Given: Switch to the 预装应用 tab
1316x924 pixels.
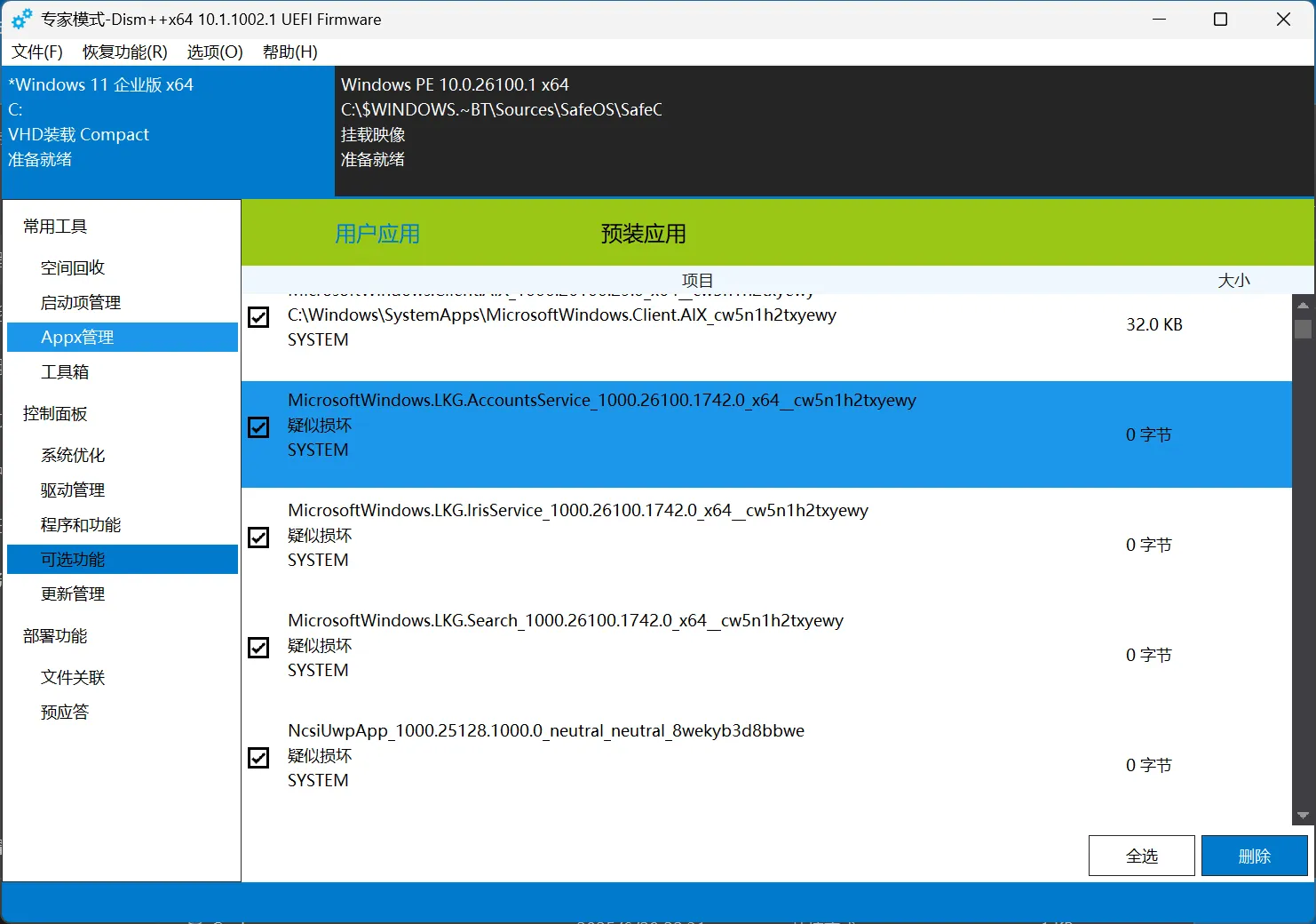Looking at the screenshot, I should (x=643, y=234).
